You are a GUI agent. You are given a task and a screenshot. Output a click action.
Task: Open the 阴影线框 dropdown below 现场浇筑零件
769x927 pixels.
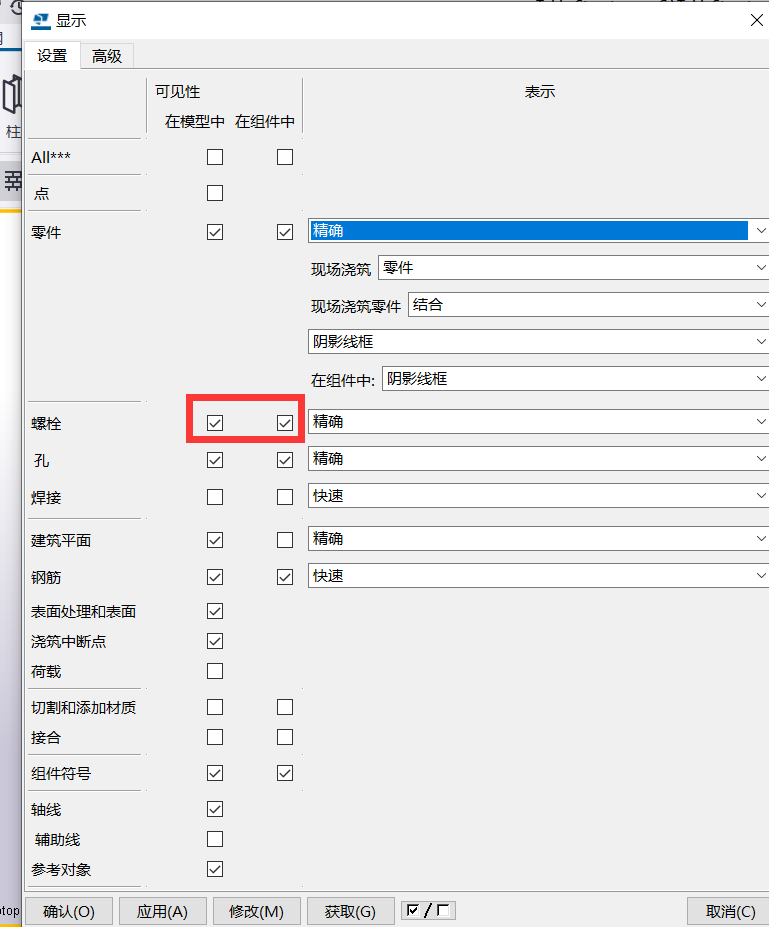tap(538, 342)
